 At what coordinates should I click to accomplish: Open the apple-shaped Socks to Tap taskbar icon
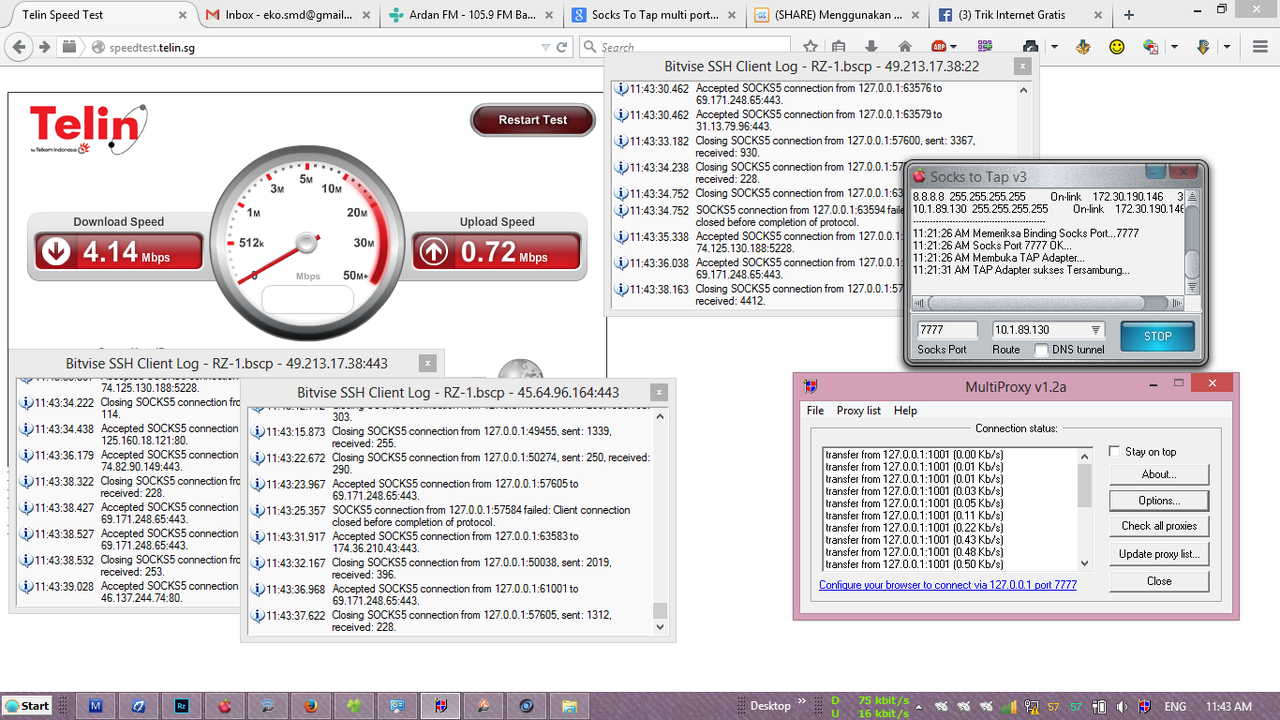click(225, 706)
